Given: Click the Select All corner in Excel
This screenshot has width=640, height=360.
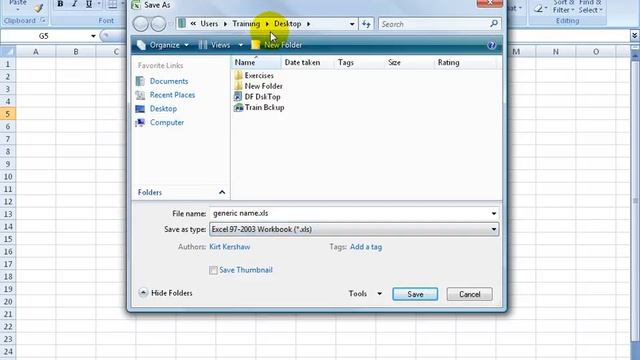Looking at the screenshot, I should 8,52.
